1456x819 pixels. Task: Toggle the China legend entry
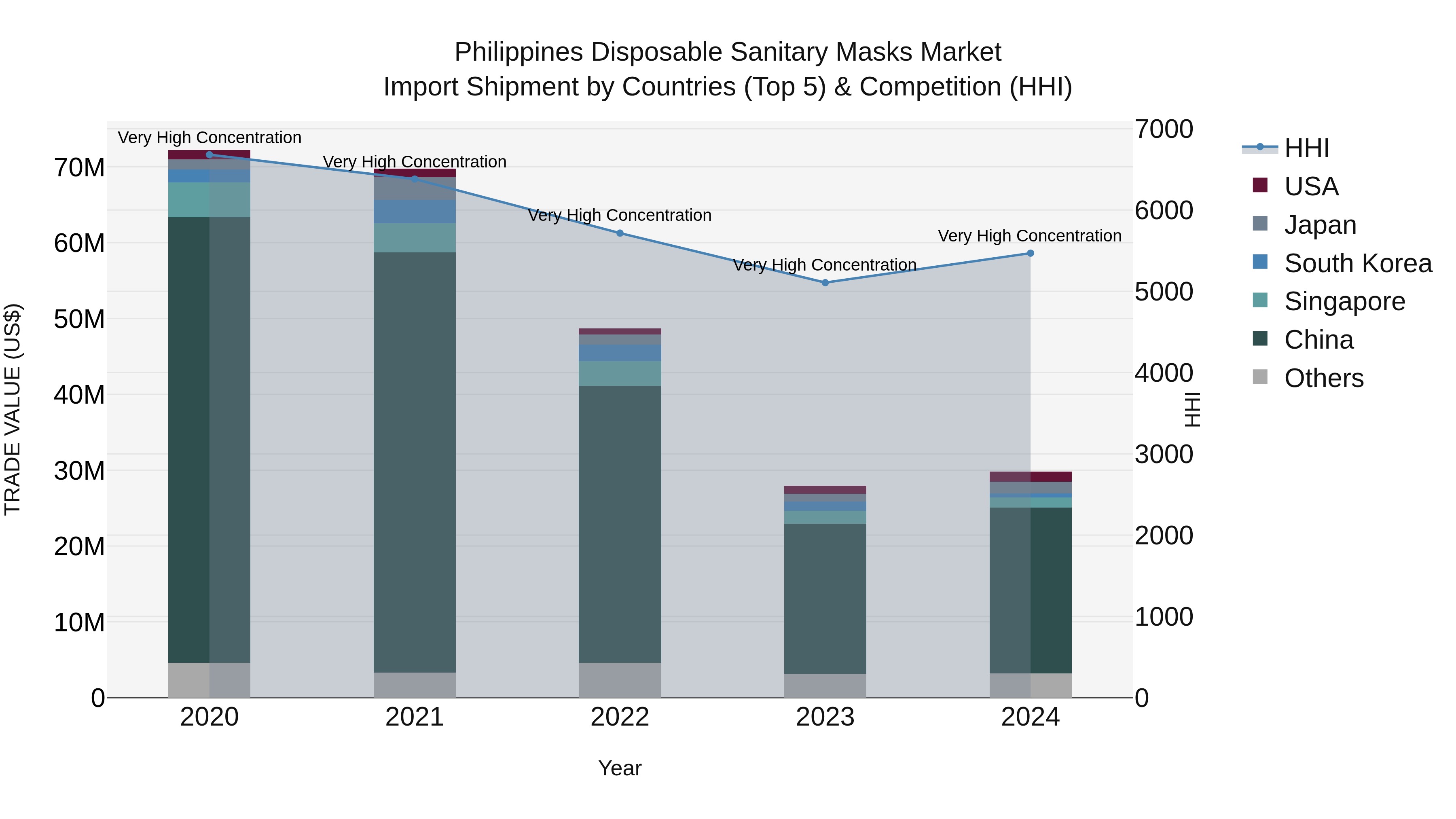(1303, 340)
